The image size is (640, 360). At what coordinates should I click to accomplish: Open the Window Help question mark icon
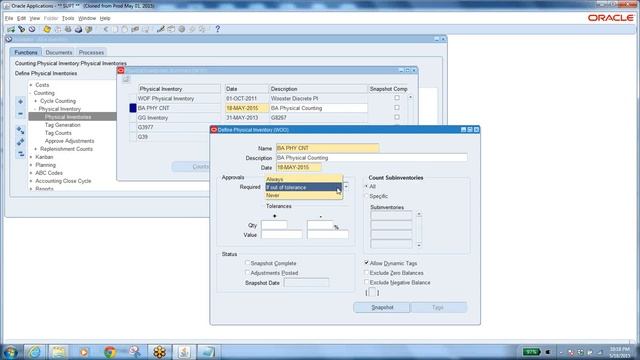[218, 29]
